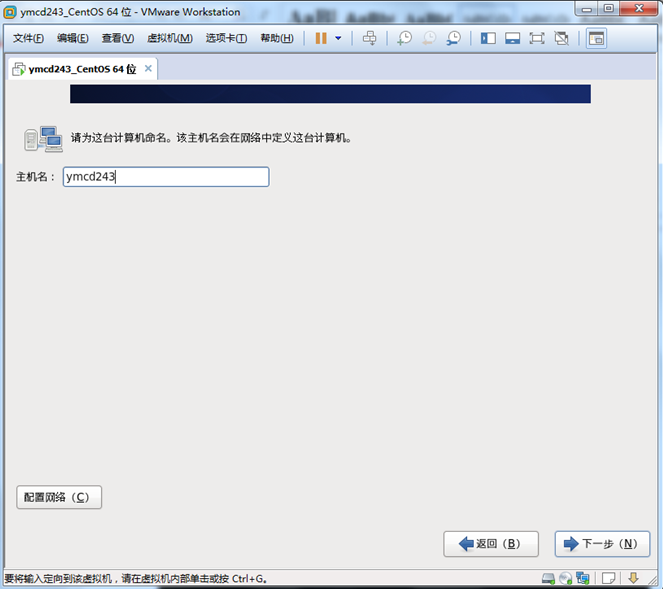Screen dimensions: 663x589
Task: Toggle console view icon in toolbar
Action: coord(596,38)
